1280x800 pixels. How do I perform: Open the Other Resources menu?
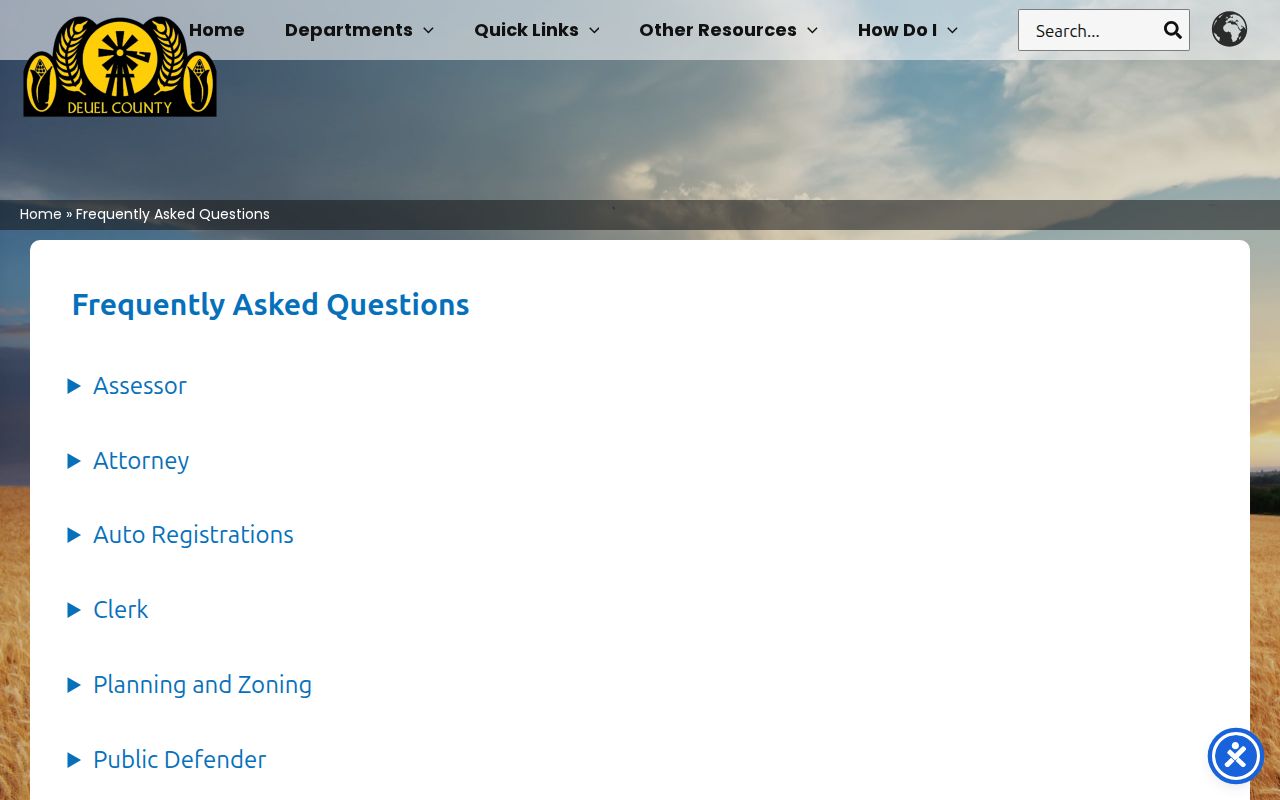pos(728,30)
